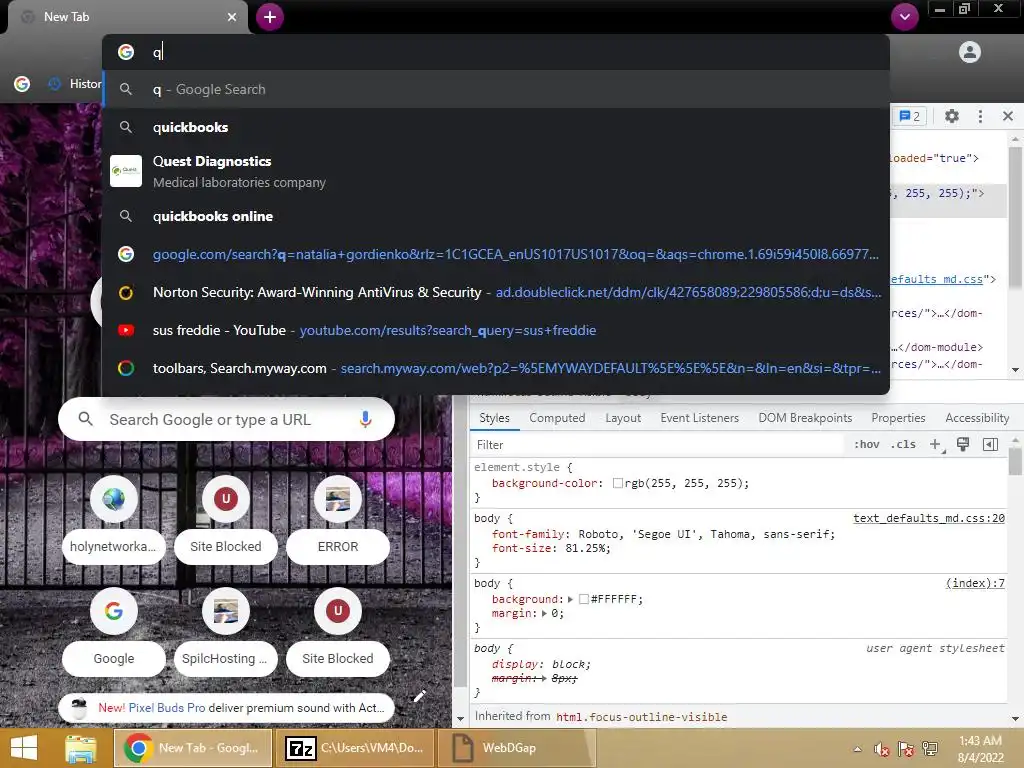
Task: Open the Windows Start button
Action: pyautogui.click(x=24, y=748)
